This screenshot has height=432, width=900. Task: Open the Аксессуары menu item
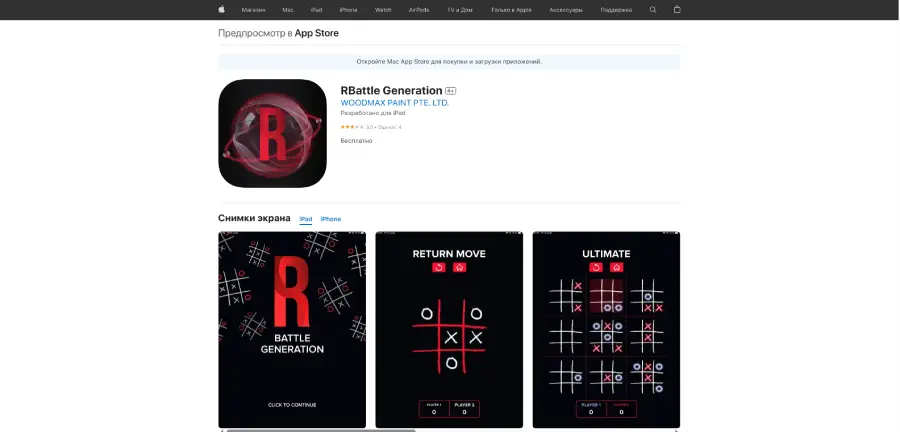pyautogui.click(x=566, y=10)
